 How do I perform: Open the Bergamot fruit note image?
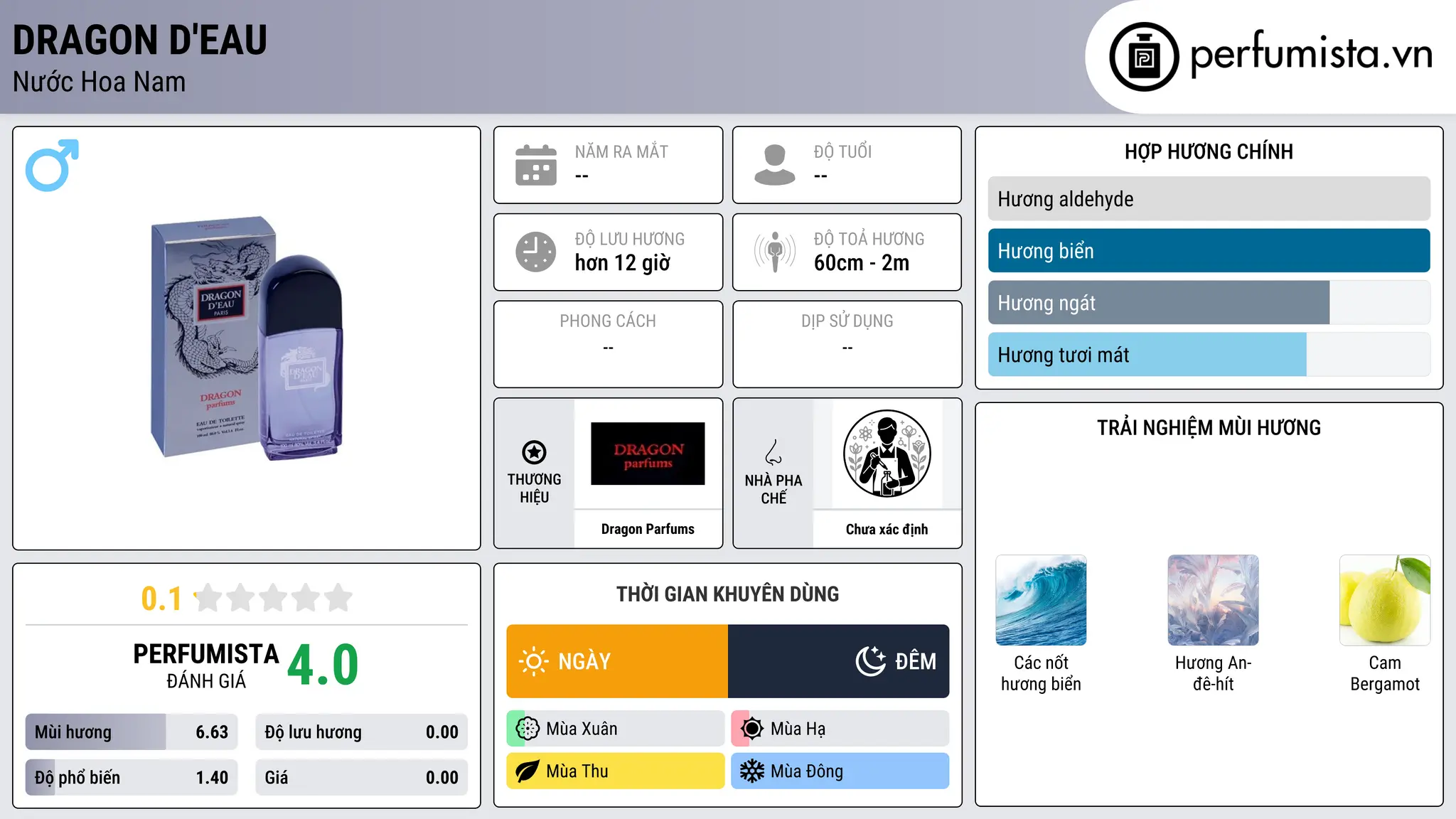[1385, 600]
